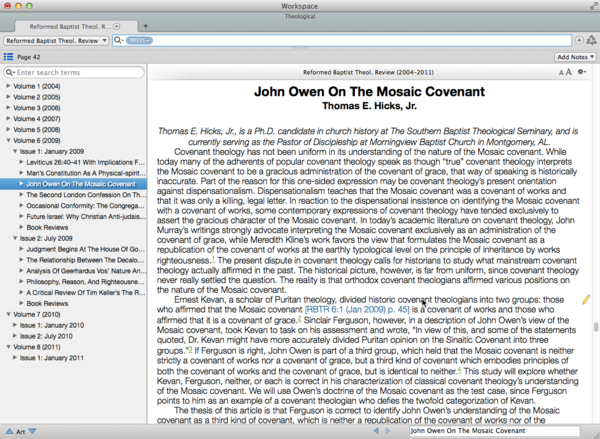Increase text size with large A
The height and width of the screenshot is (439, 600).
tap(569, 72)
